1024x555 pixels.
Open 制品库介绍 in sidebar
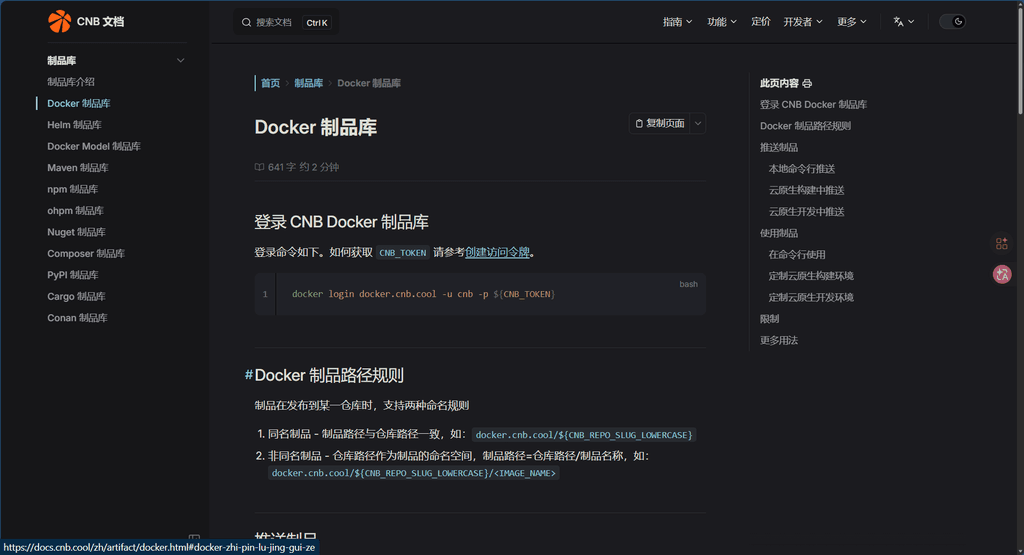point(71,82)
